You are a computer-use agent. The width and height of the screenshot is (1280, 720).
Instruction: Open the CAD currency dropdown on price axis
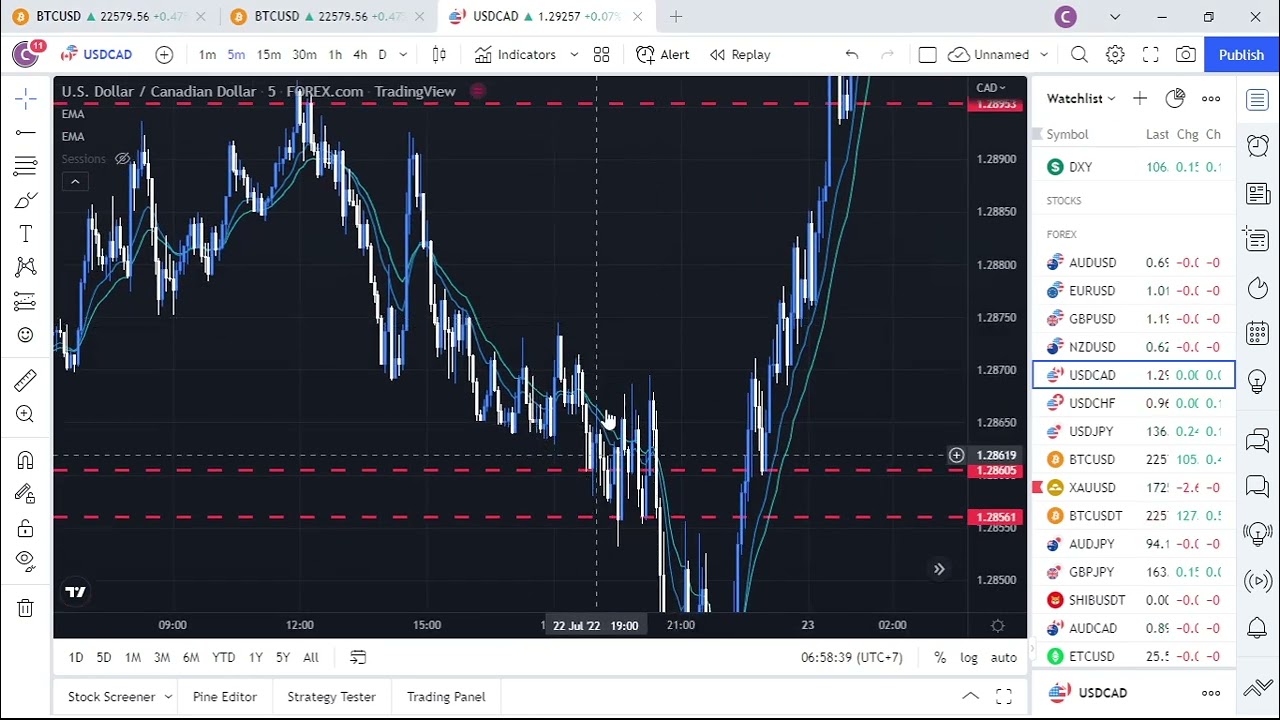click(x=991, y=88)
